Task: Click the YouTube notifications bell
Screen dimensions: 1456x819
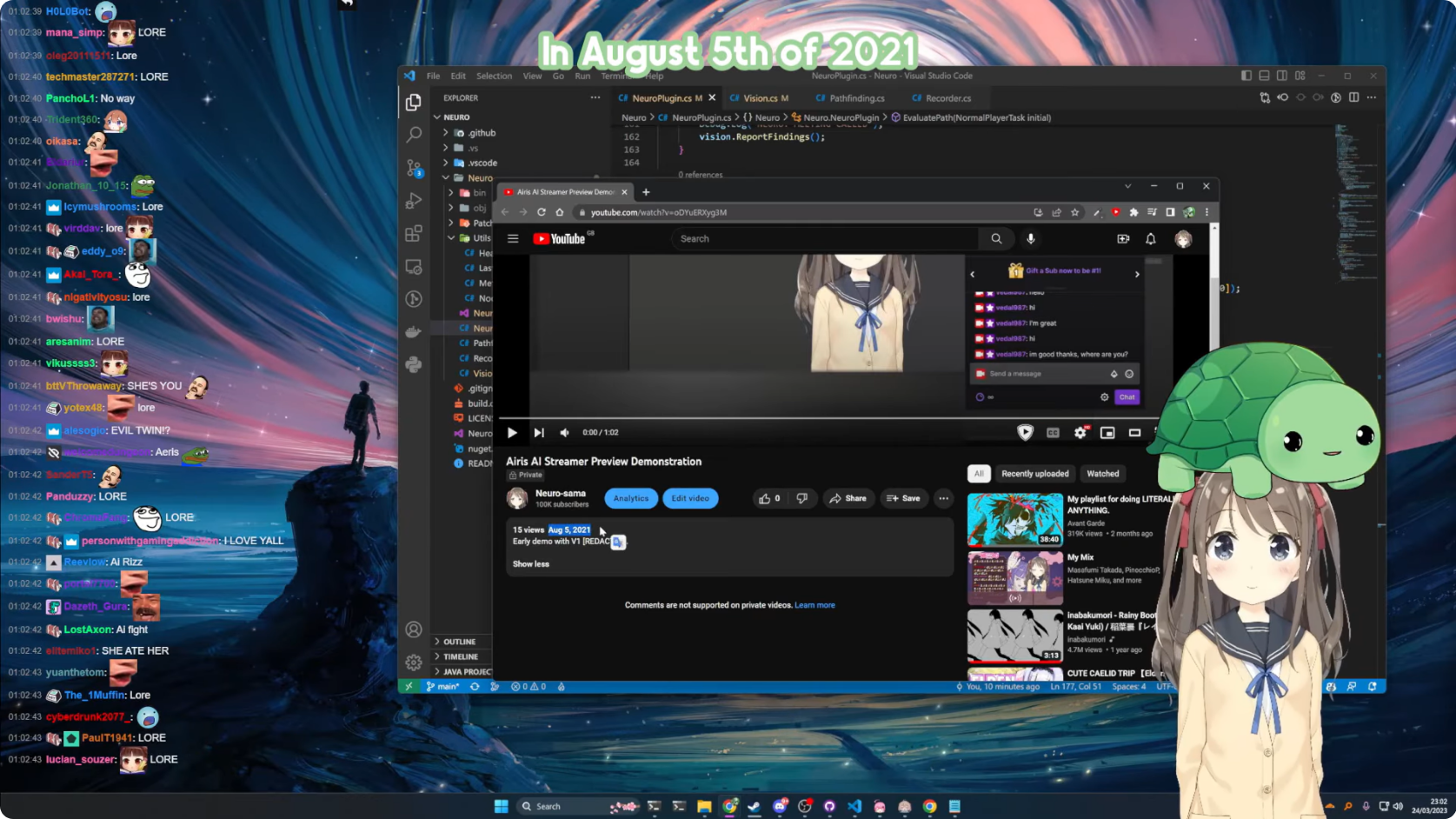Action: click(x=1150, y=239)
